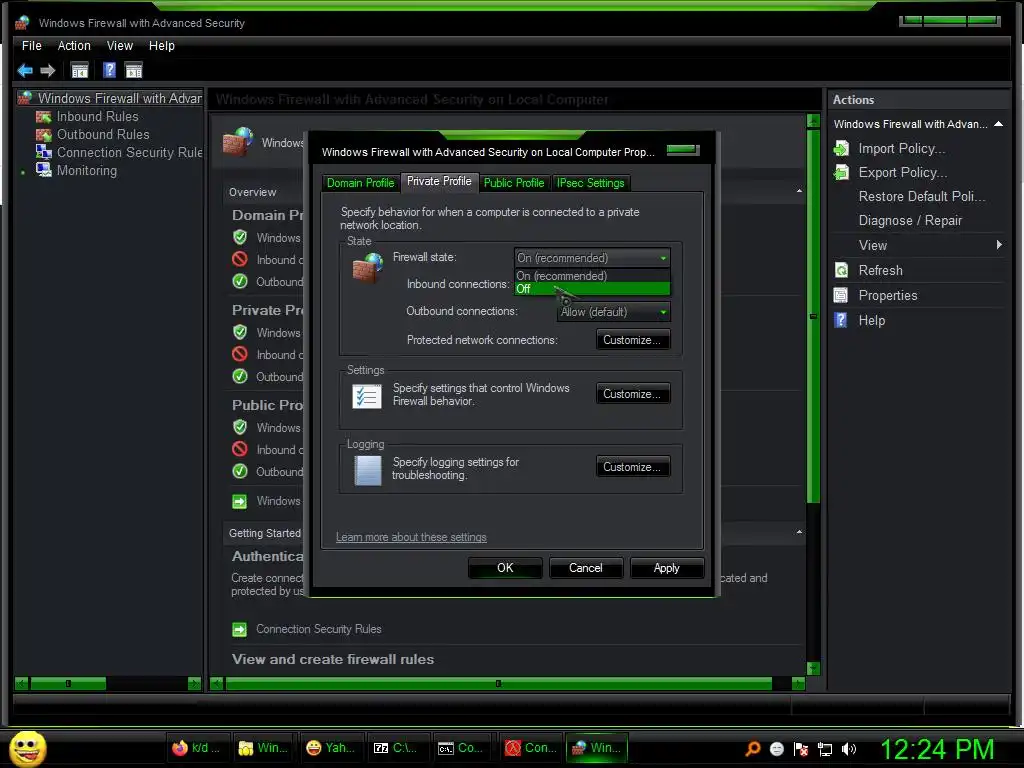Go back using the blue back arrow

(x=25, y=71)
